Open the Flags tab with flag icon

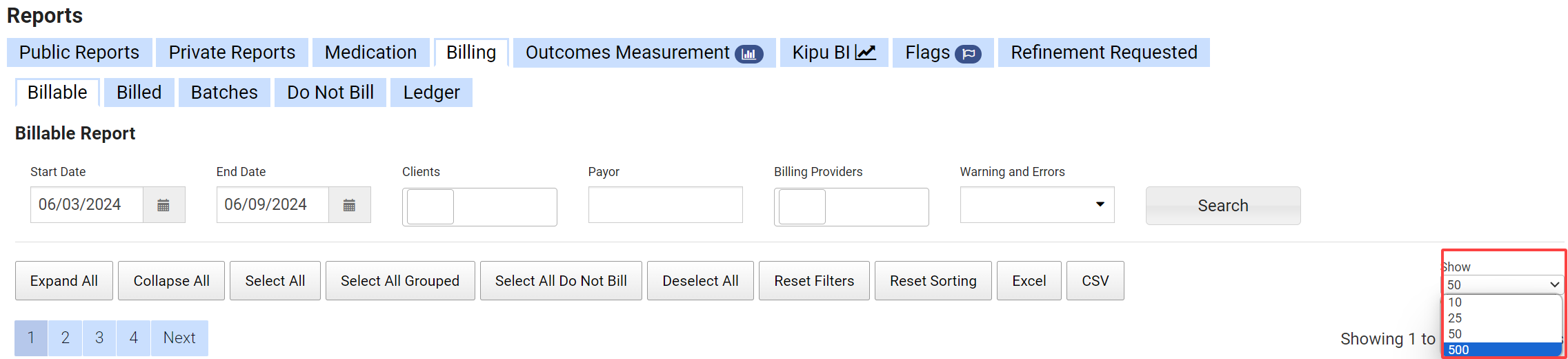942,52
